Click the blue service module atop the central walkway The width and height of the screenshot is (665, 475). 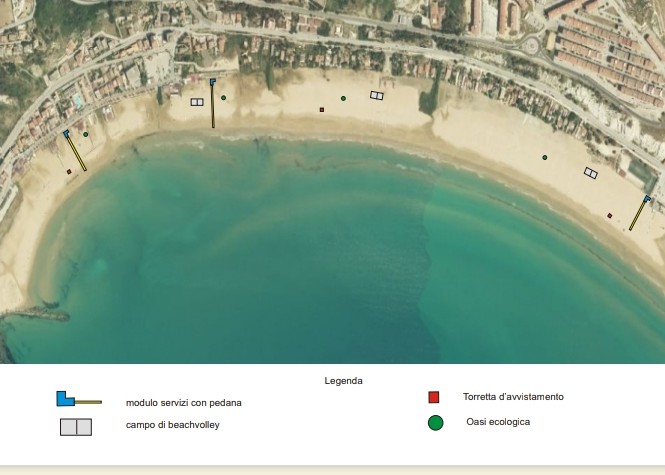coord(212,81)
